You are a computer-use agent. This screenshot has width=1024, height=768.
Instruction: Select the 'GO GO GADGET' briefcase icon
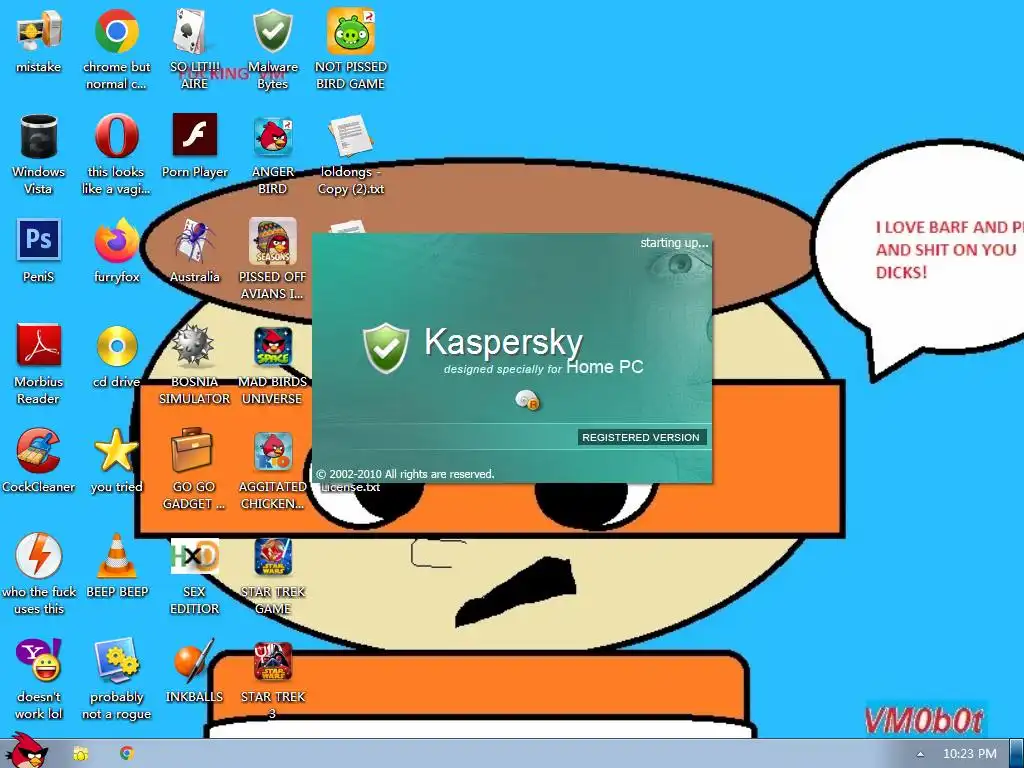192,450
